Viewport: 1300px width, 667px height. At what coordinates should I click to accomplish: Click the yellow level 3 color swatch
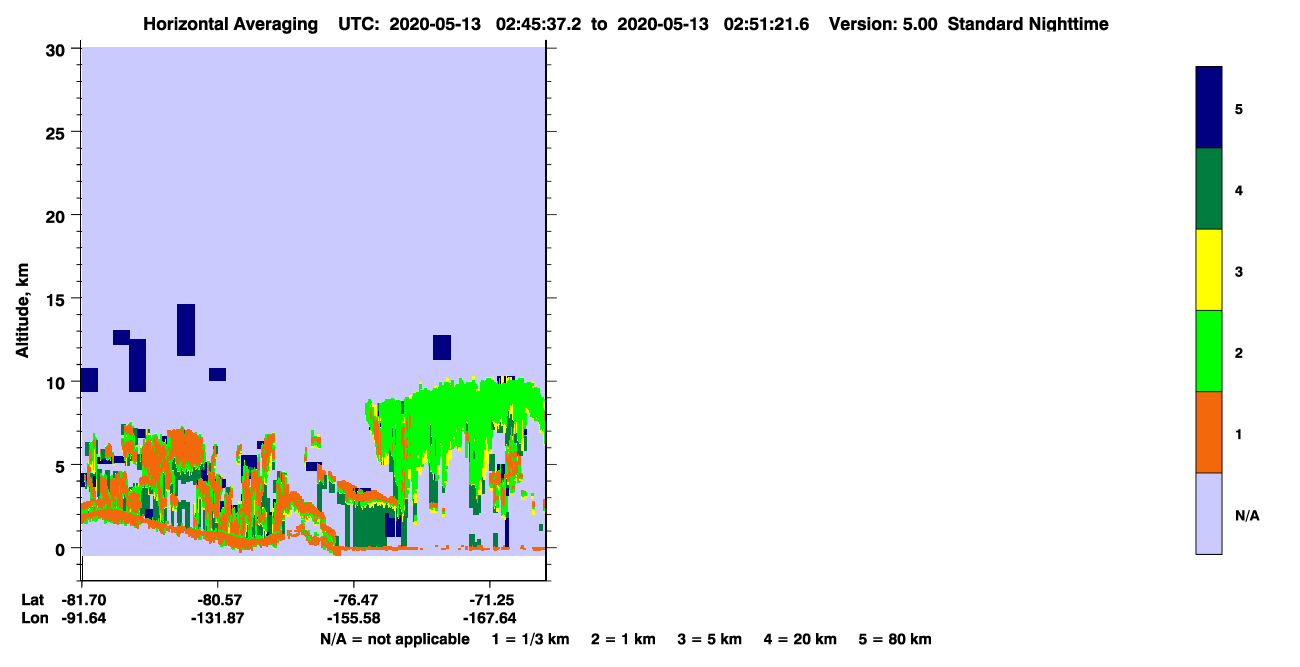[x=1209, y=270]
